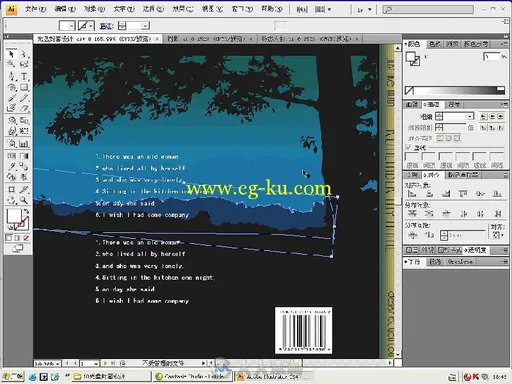Open the 对象(O) Object menu

click(x=94, y=9)
